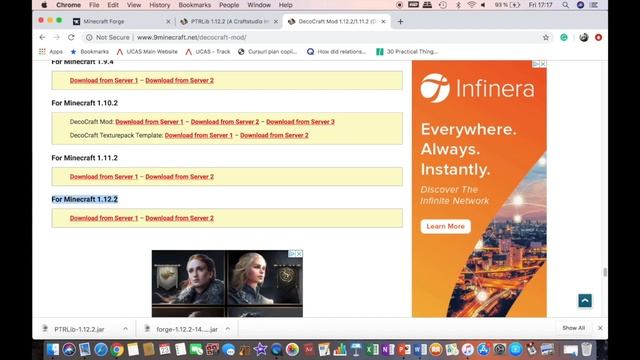
Task: Download from Server 2 for Minecraft 1.12.2
Action: (x=180, y=218)
